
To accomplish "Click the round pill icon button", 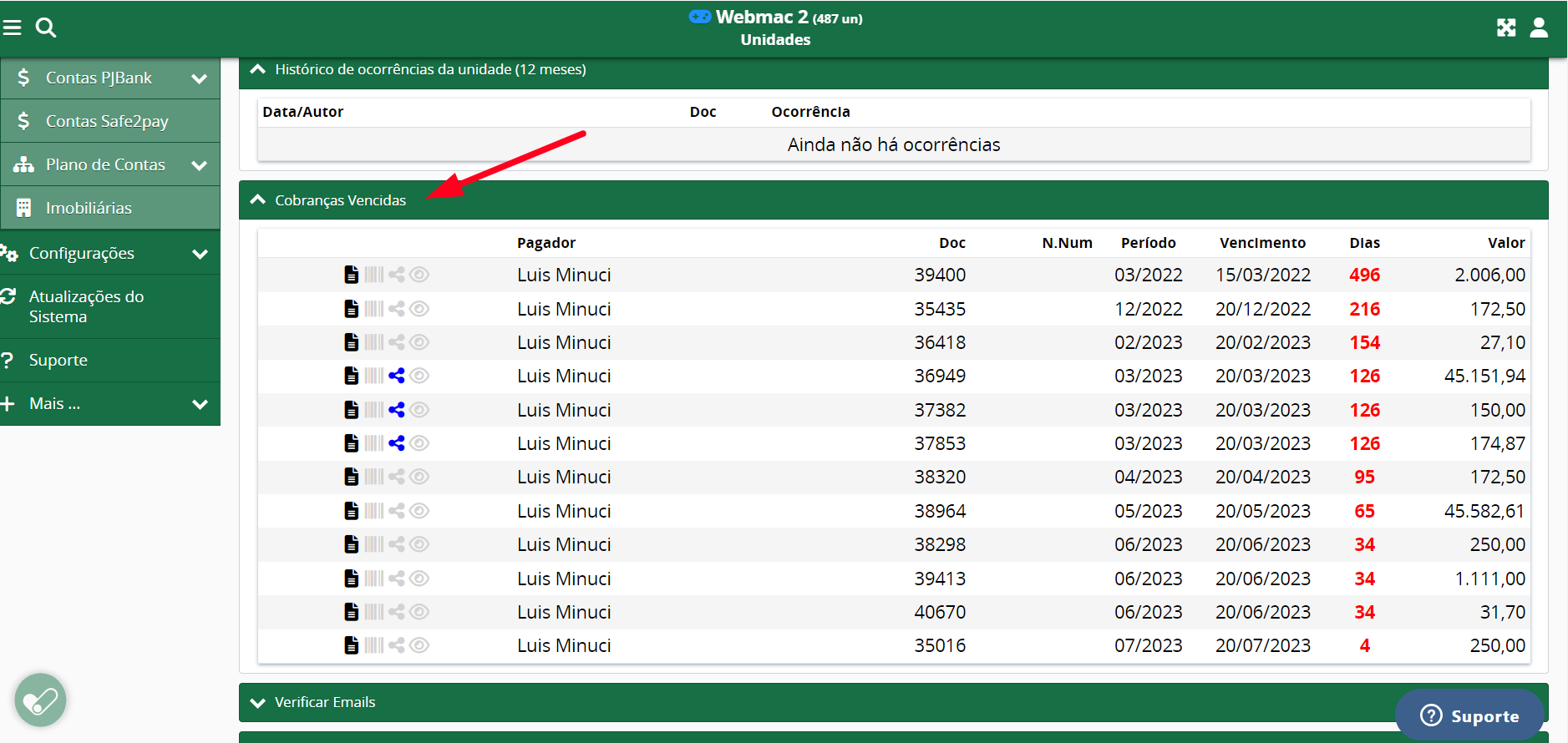I will 40,700.
